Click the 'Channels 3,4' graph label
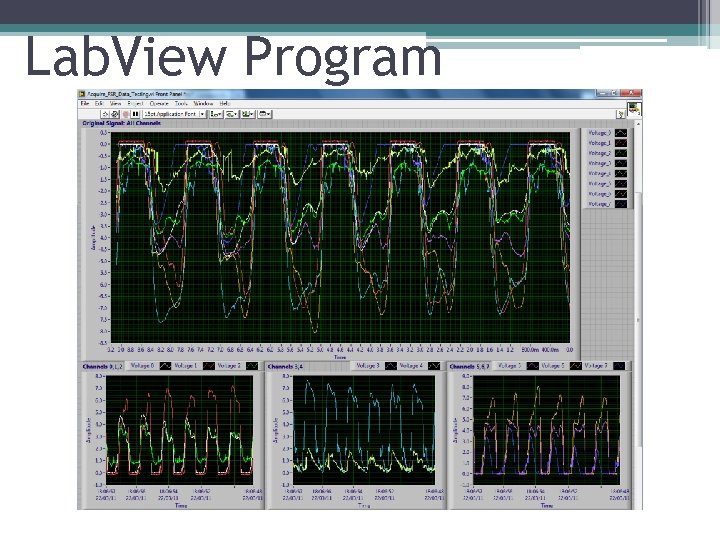720x540 pixels. pos(285,366)
